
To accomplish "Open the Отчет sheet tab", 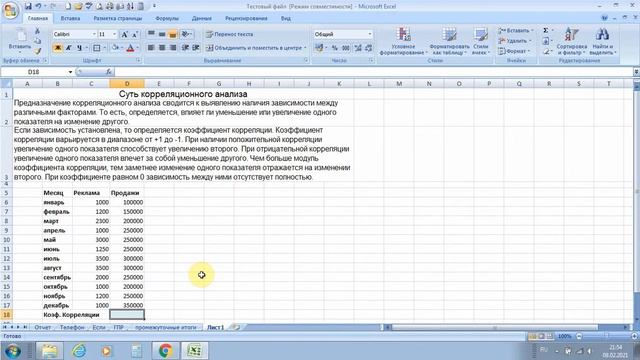I will [x=42, y=327].
